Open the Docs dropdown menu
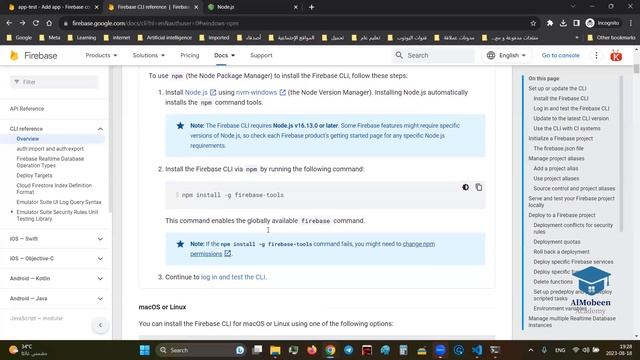This screenshot has width=640, height=360. [224, 55]
